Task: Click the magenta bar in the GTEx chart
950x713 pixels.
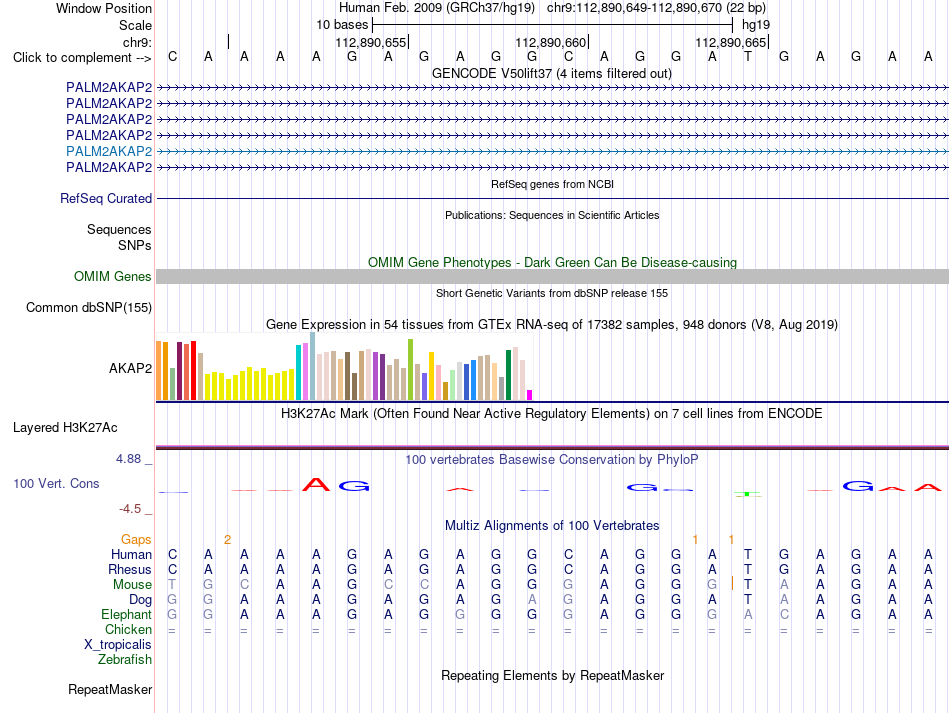Action: 530,395
